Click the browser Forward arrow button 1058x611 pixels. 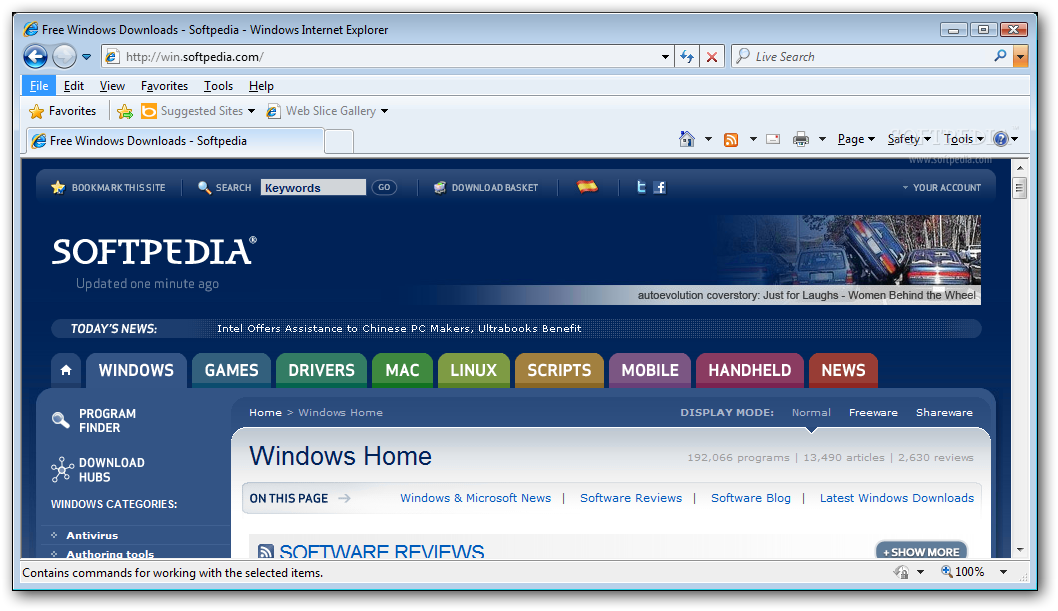(x=64, y=57)
